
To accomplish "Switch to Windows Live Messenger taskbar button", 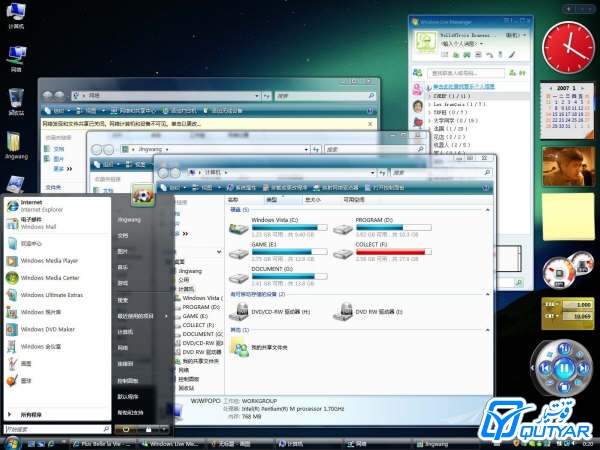I will tap(171, 444).
